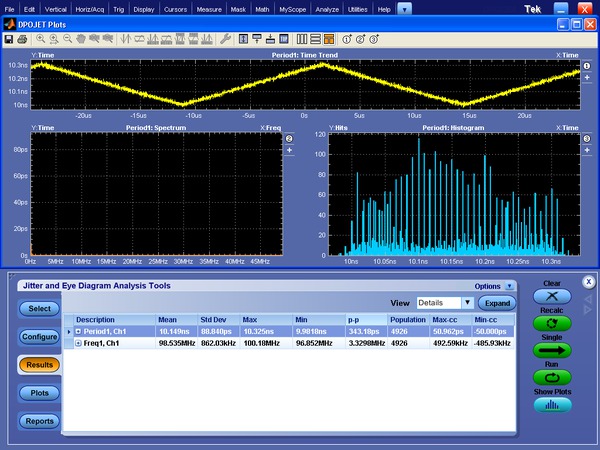Switch to the Configure panel
Image resolution: width=600 pixels, height=450 pixels.
[39, 337]
